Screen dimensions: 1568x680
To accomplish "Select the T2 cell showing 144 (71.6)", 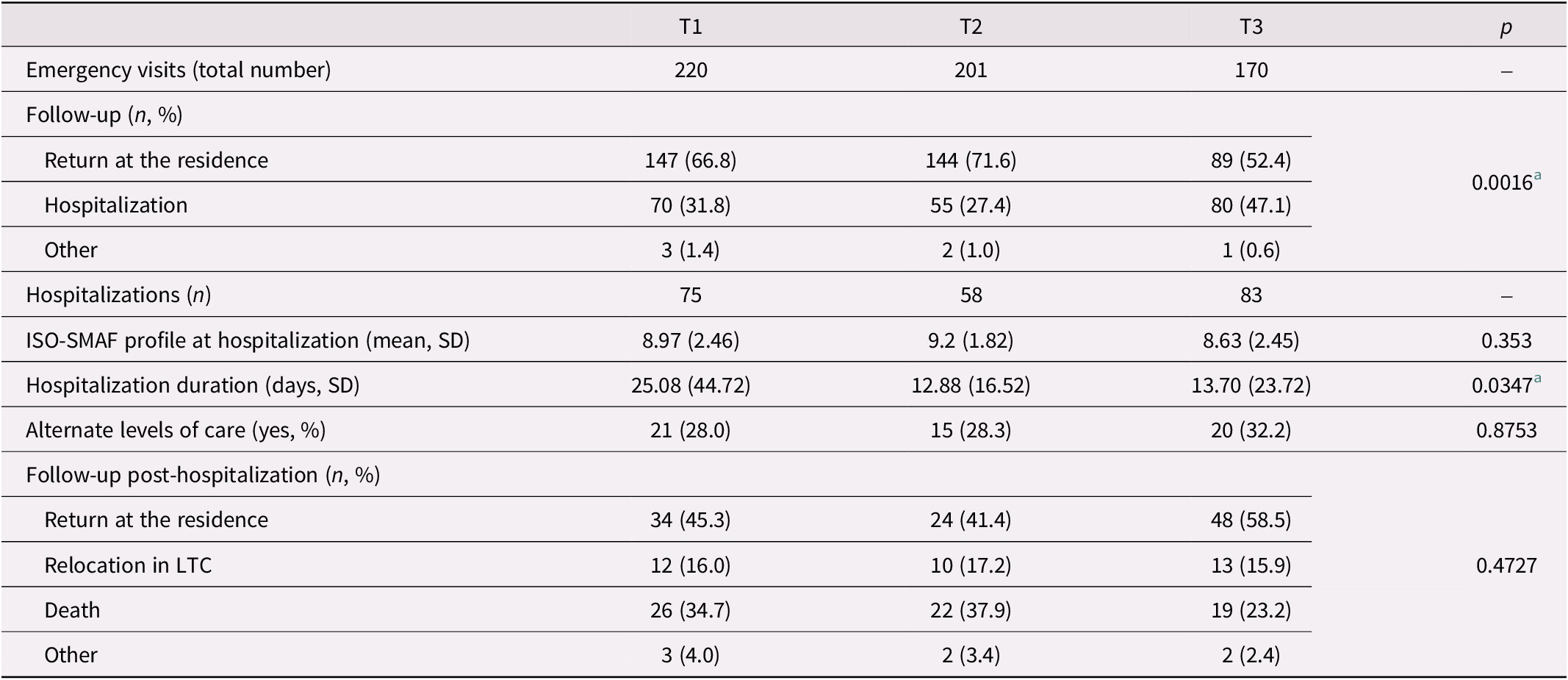I will [x=971, y=160].
